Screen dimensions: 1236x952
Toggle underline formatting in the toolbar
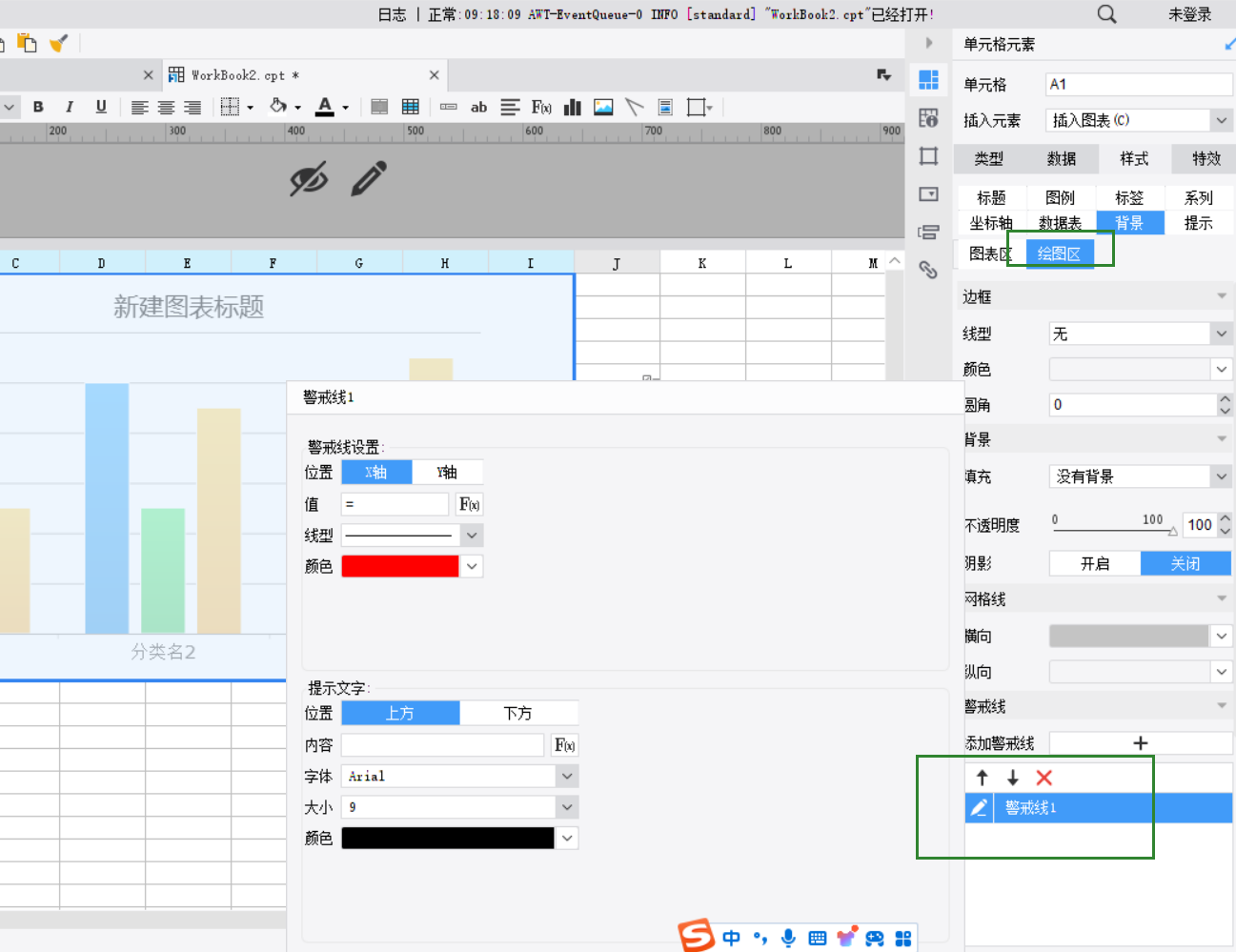[101, 107]
